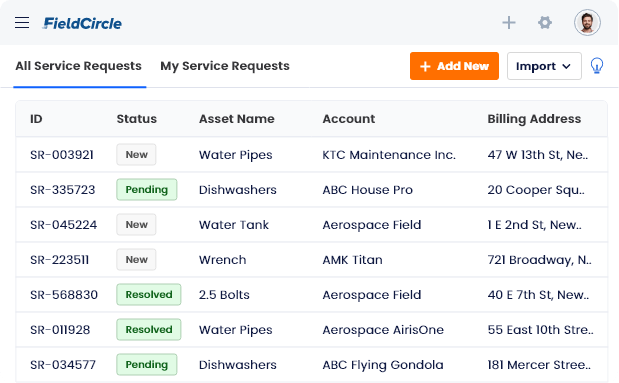Screen dimensions: 619x383
Task: Sort by ID column header
Action: (36, 119)
